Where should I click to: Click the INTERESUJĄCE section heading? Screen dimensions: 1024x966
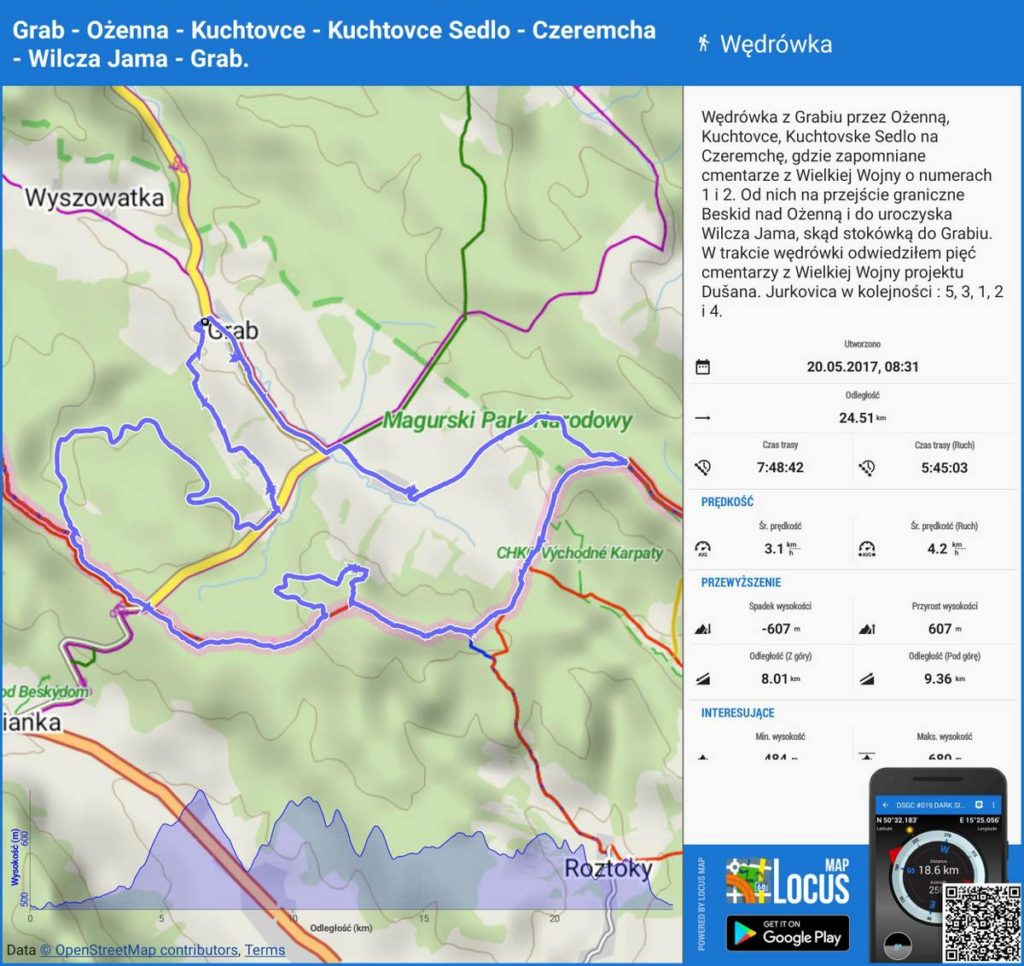(x=737, y=713)
